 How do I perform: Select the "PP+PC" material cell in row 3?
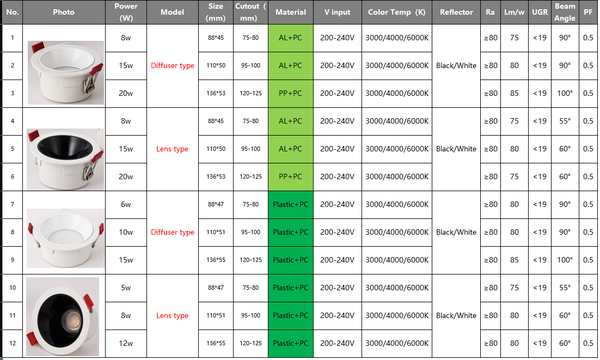coord(291,93)
